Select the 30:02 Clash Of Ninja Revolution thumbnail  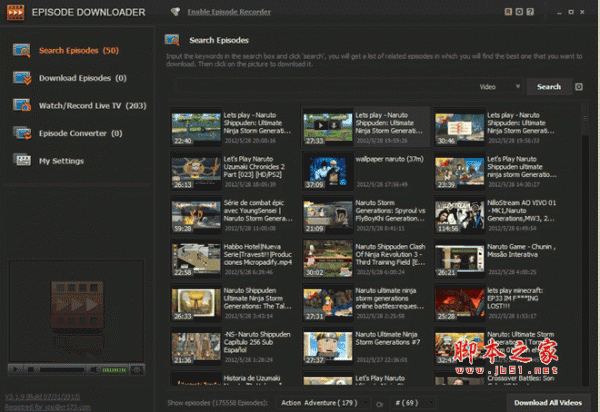(x=328, y=260)
